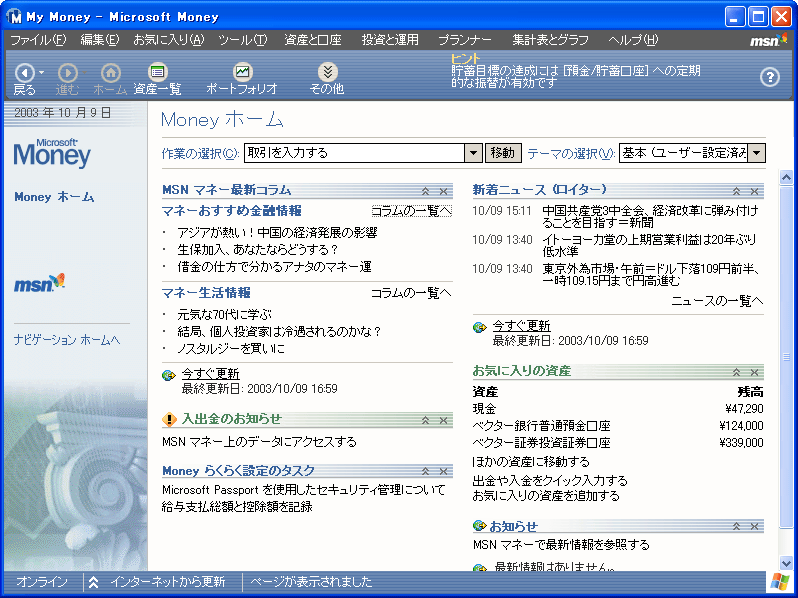This screenshot has height=598, width=798.
Task: Close the お知らせ section
Action: click(754, 526)
